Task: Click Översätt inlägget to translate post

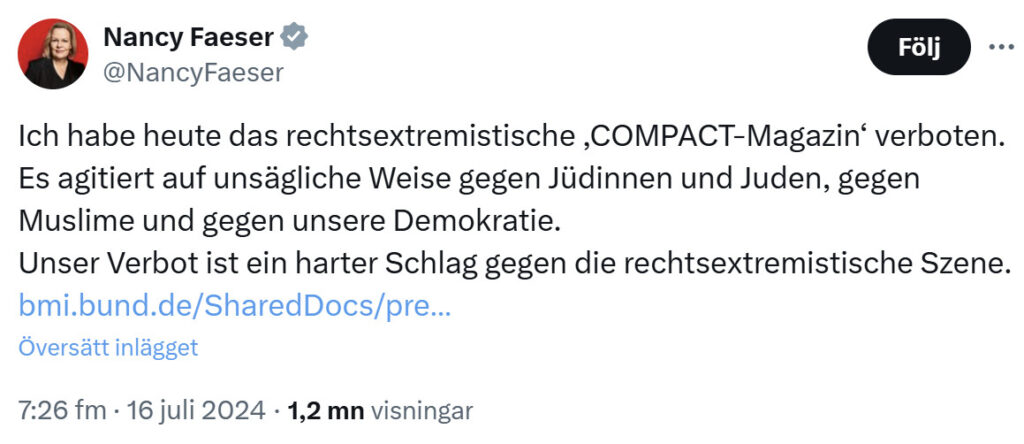Action: pos(108,347)
